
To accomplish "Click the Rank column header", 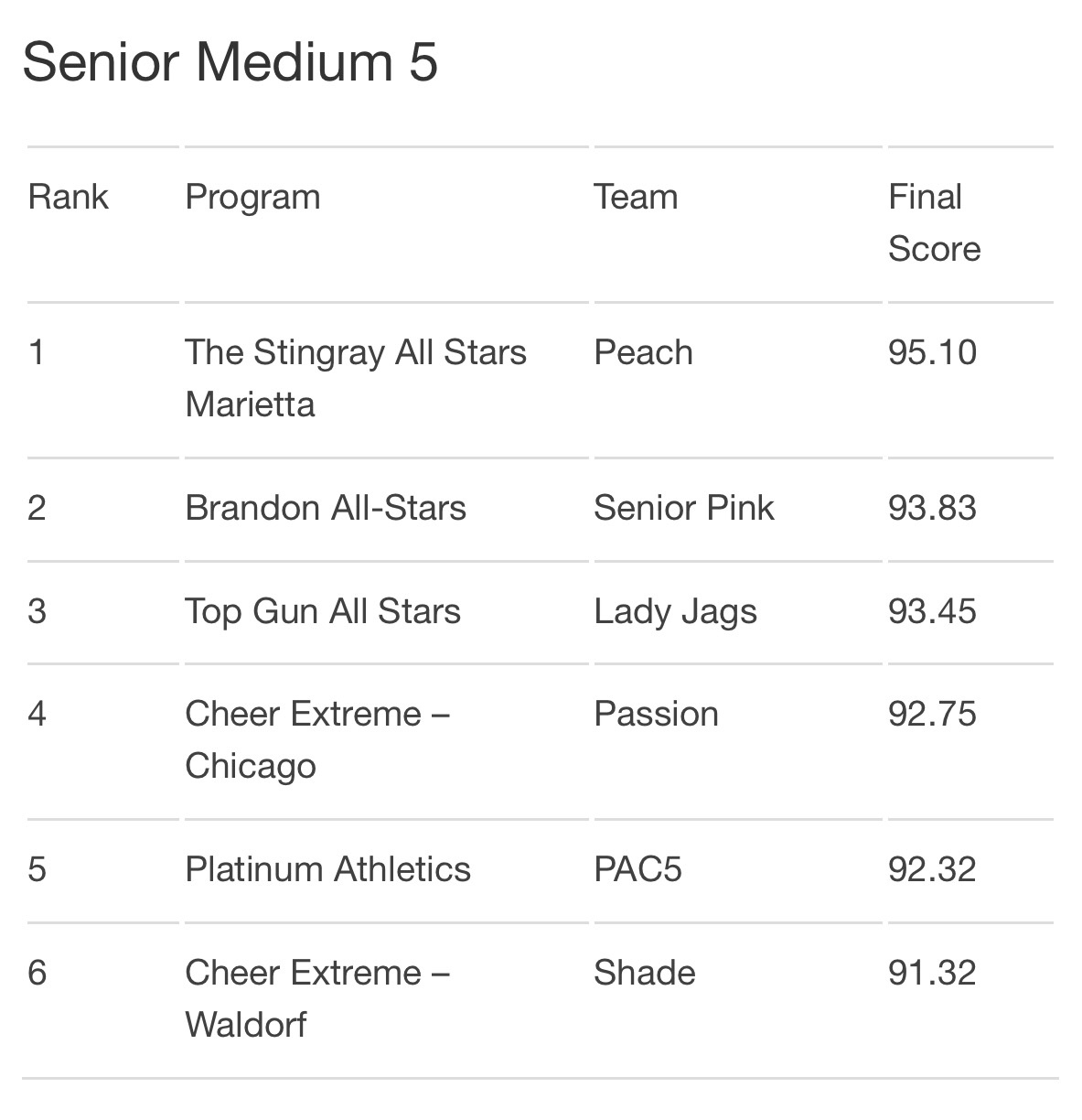I will [x=69, y=198].
